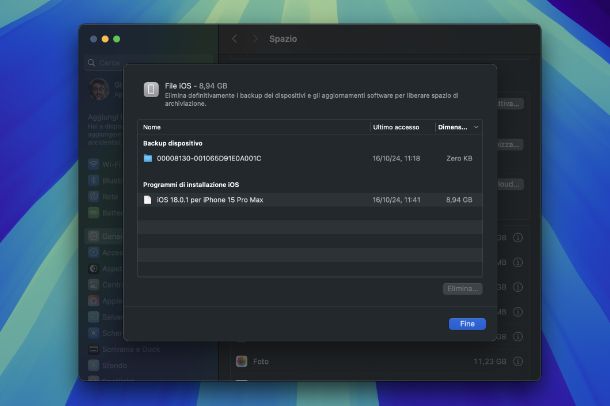This screenshot has height=406, width=610.
Task: Click the Zero KB size cell
Action: [x=459, y=158]
